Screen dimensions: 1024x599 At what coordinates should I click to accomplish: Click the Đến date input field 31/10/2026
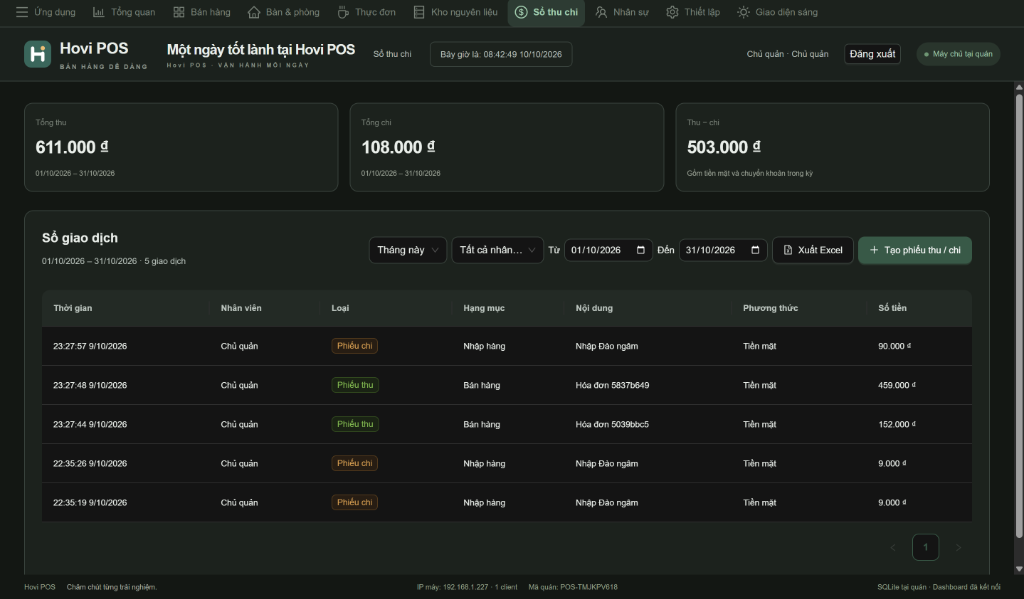point(722,250)
